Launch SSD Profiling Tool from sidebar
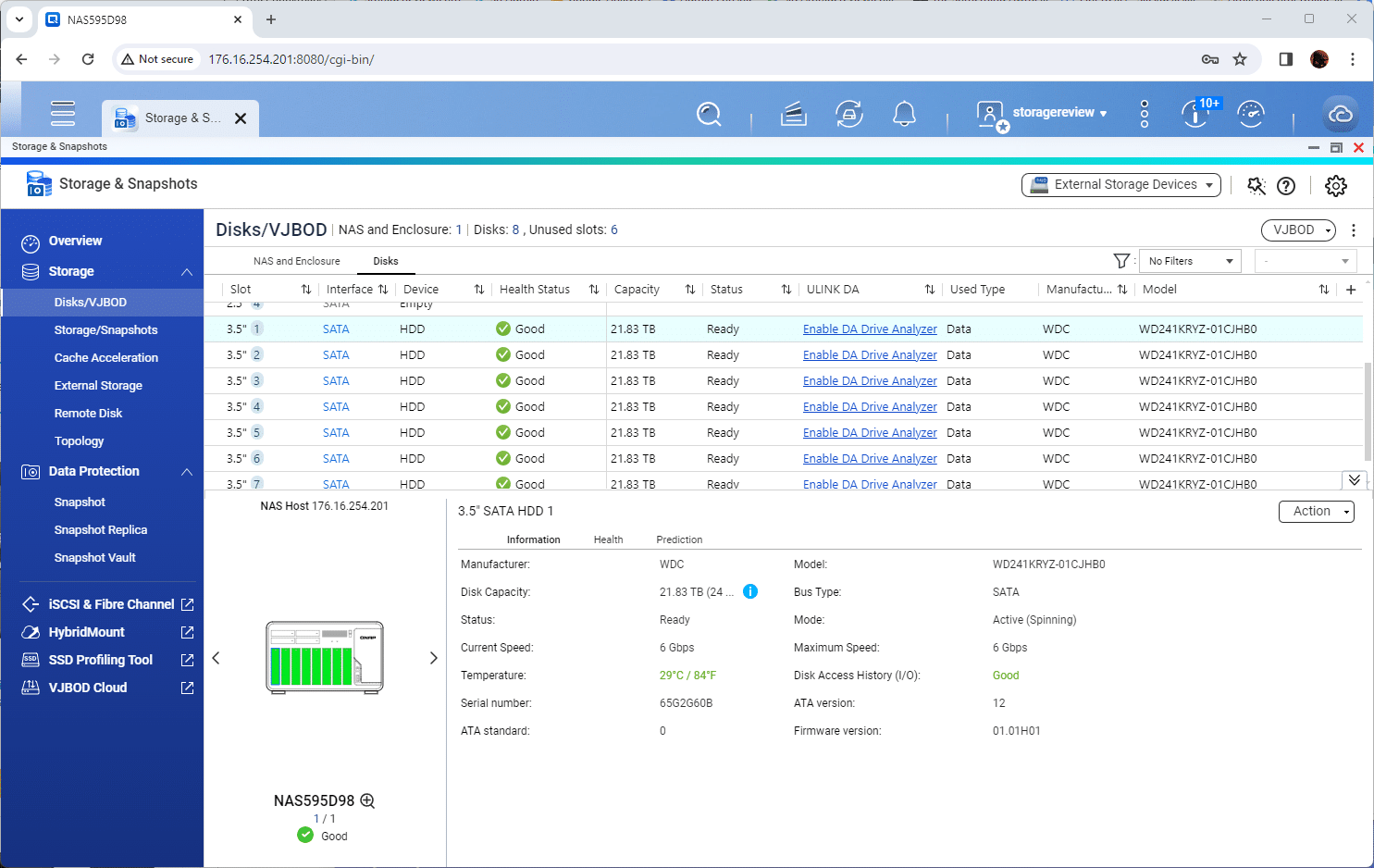The height and width of the screenshot is (868, 1374). click(100, 660)
